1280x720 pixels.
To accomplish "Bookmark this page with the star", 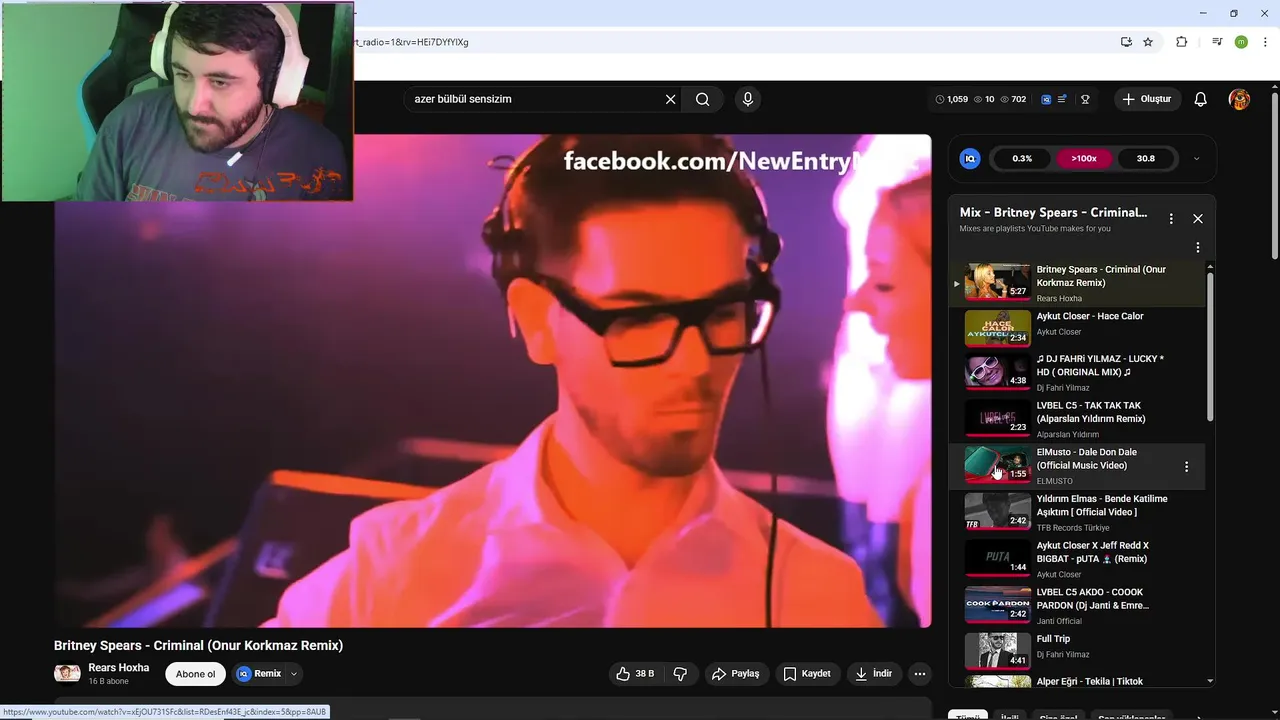I will pyautogui.click(x=1148, y=42).
